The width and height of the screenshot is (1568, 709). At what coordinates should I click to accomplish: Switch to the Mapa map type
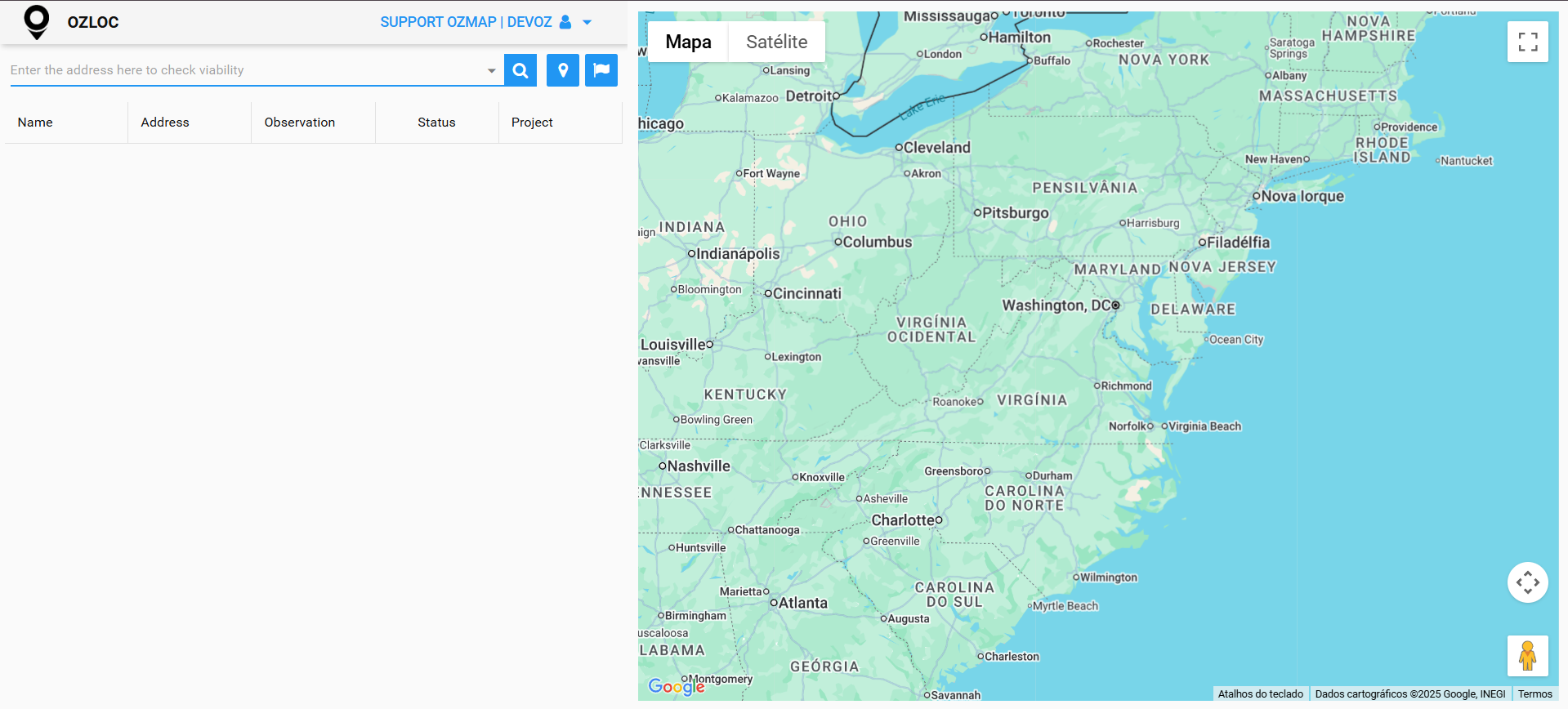[x=688, y=42]
